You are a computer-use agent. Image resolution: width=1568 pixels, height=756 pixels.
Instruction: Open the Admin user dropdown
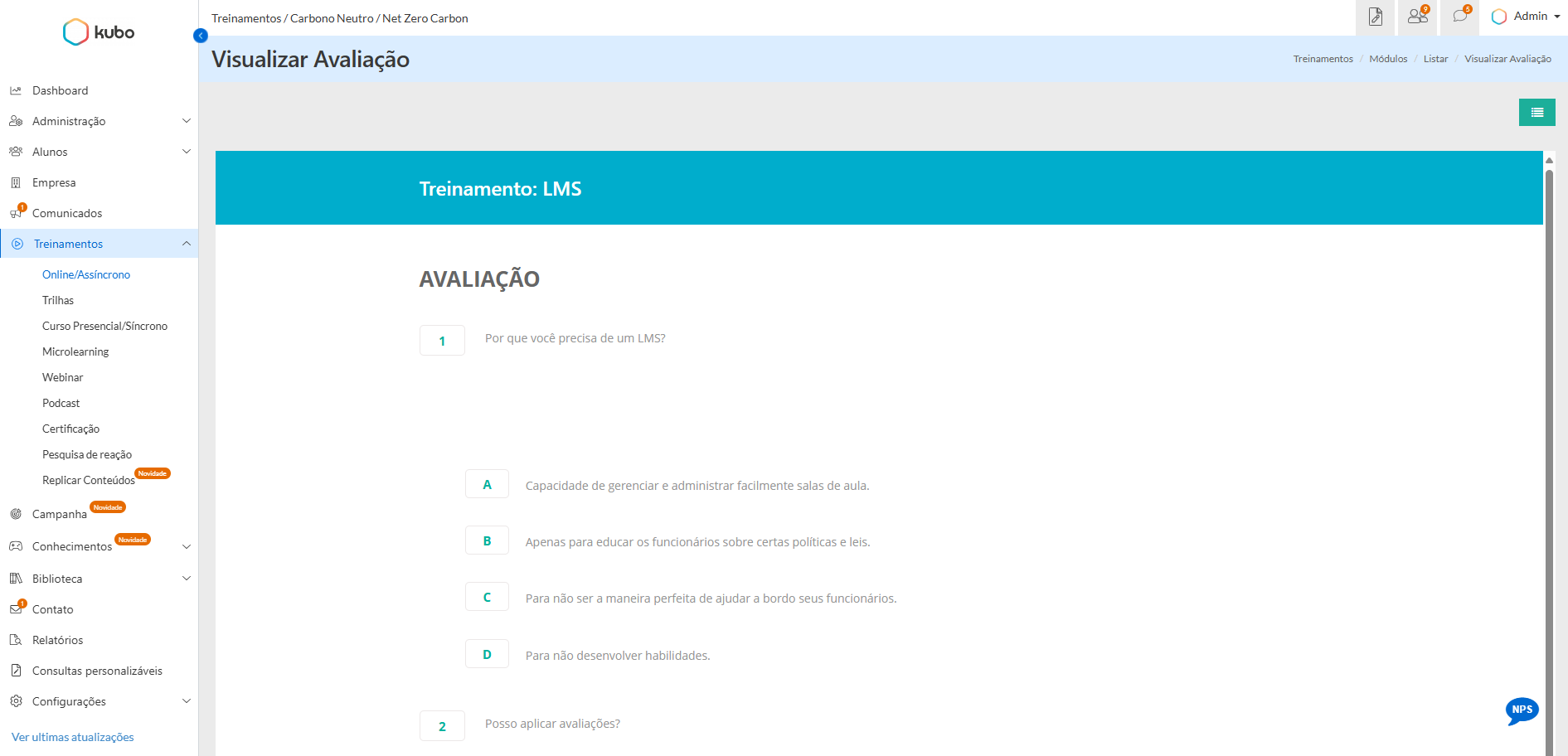click(1527, 17)
